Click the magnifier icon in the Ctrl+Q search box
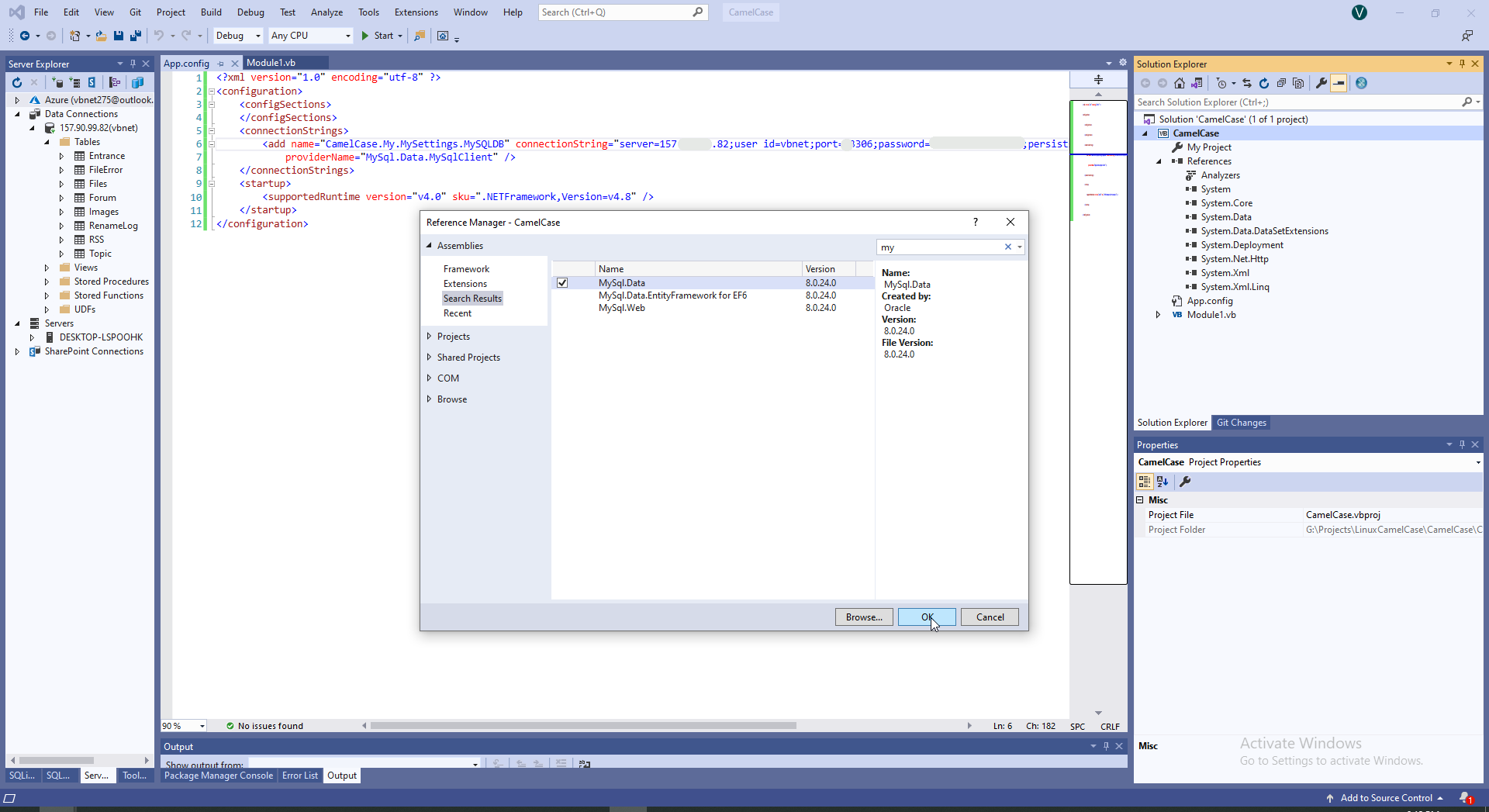The image size is (1489, 812). (x=698, y=12)
